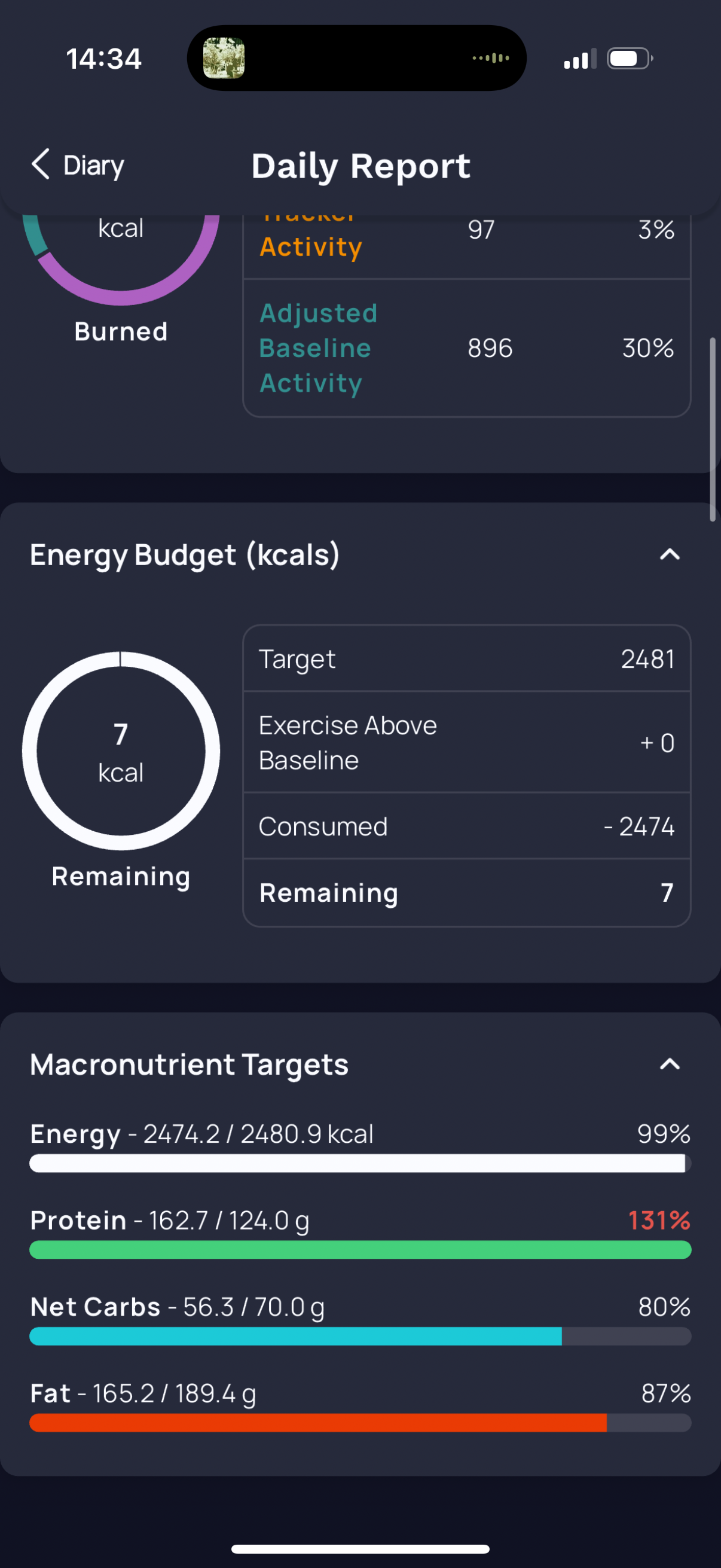Tap the Adjusted Baseline Activity row
721x1568 pixels.
click(x=467, y=348)
